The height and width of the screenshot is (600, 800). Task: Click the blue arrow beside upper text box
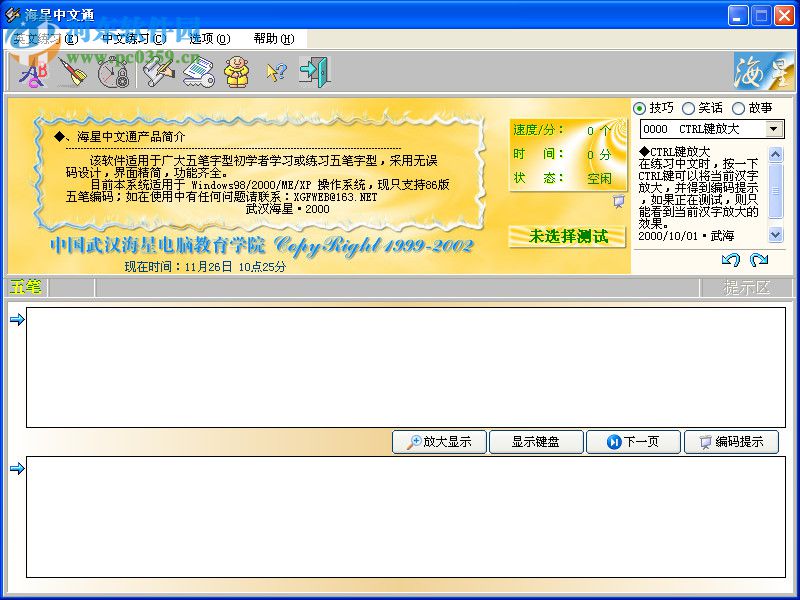click(17, 319)
